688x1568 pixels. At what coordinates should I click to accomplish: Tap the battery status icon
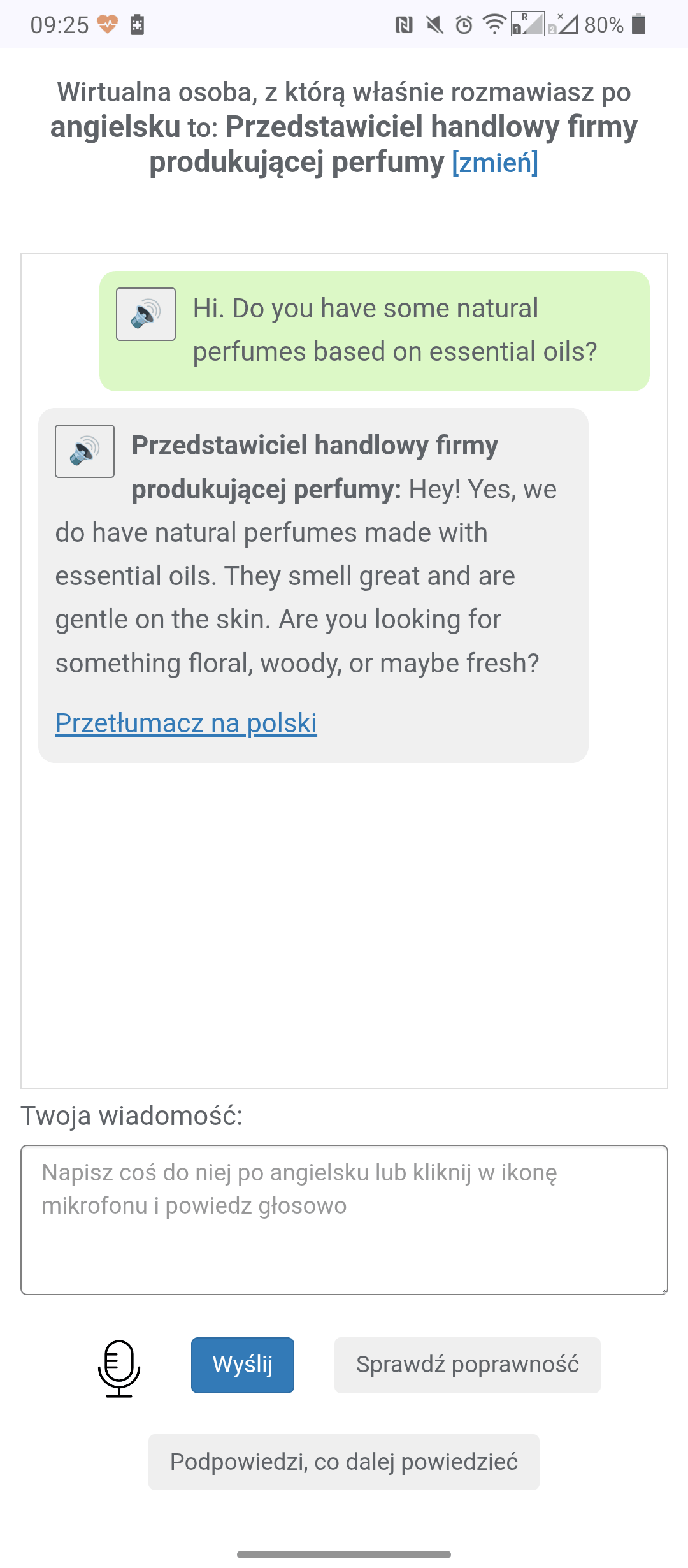(639, 25)
